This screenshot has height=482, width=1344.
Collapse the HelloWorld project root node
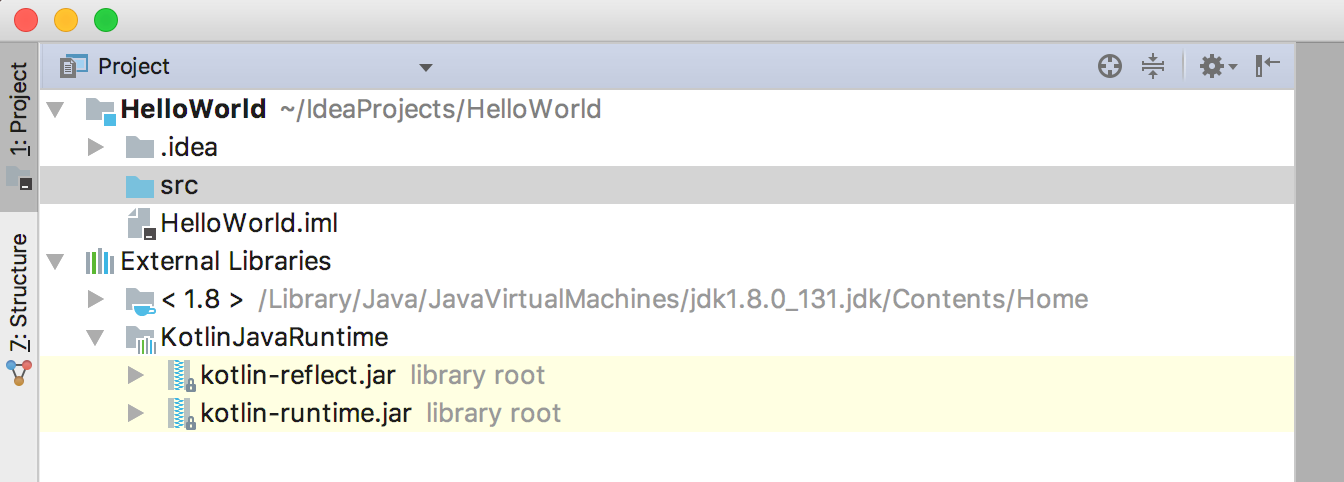pos(56,109)
